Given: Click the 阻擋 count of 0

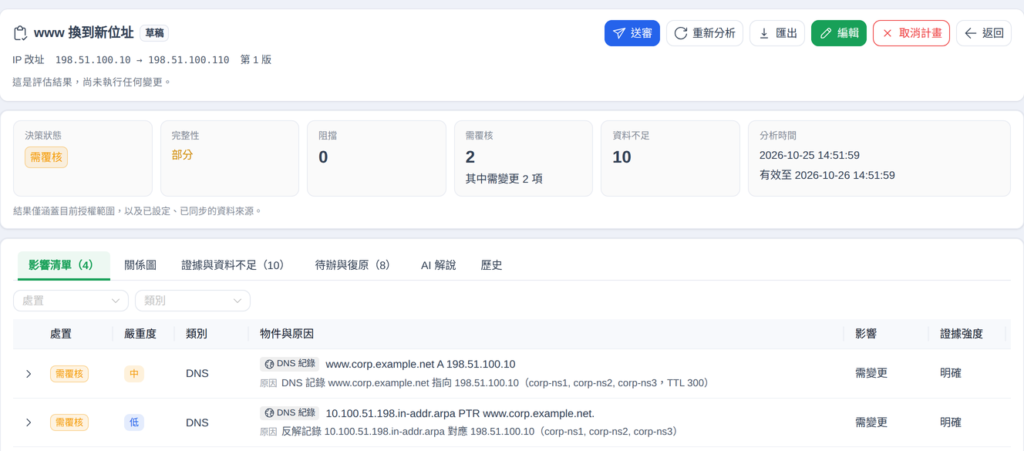Looking at the screenshot, I should click(323, 157).
